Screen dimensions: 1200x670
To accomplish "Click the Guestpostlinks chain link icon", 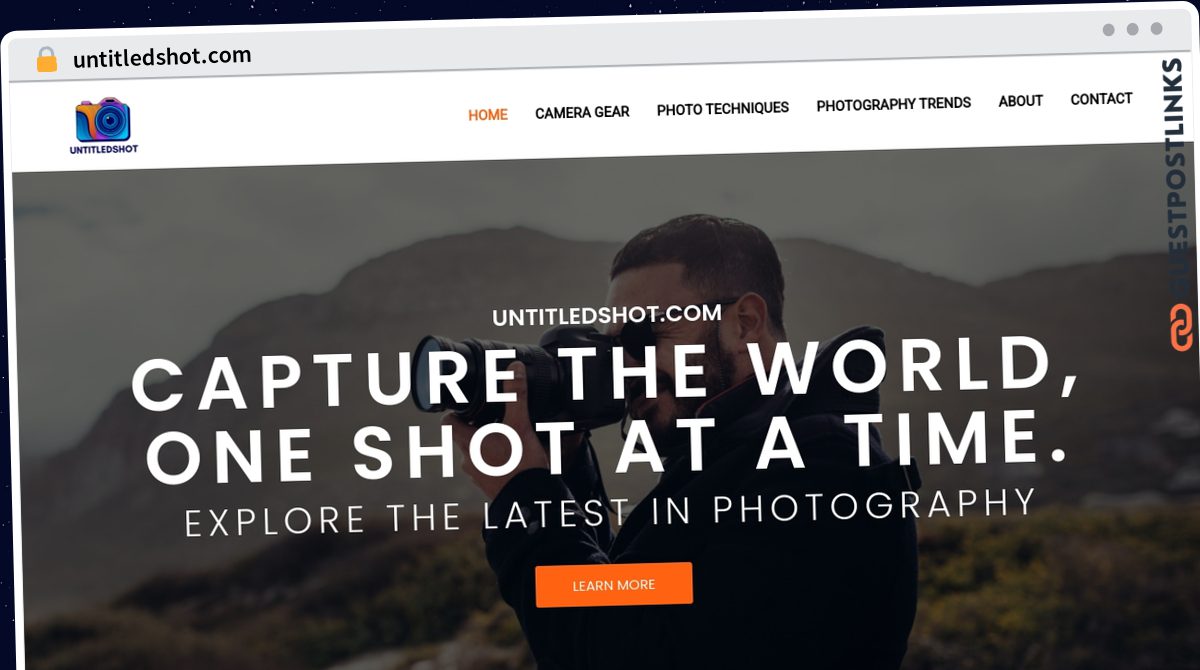I will click(x=1182, y=328).
